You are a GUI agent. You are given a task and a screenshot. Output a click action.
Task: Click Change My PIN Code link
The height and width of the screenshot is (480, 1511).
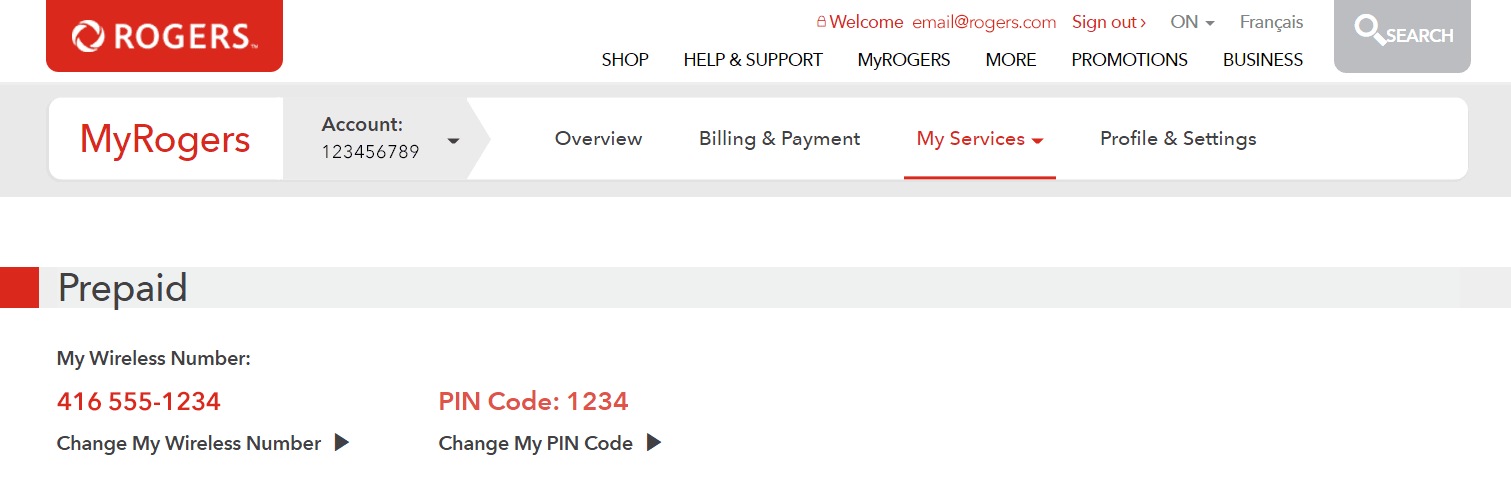coord(536,443)
